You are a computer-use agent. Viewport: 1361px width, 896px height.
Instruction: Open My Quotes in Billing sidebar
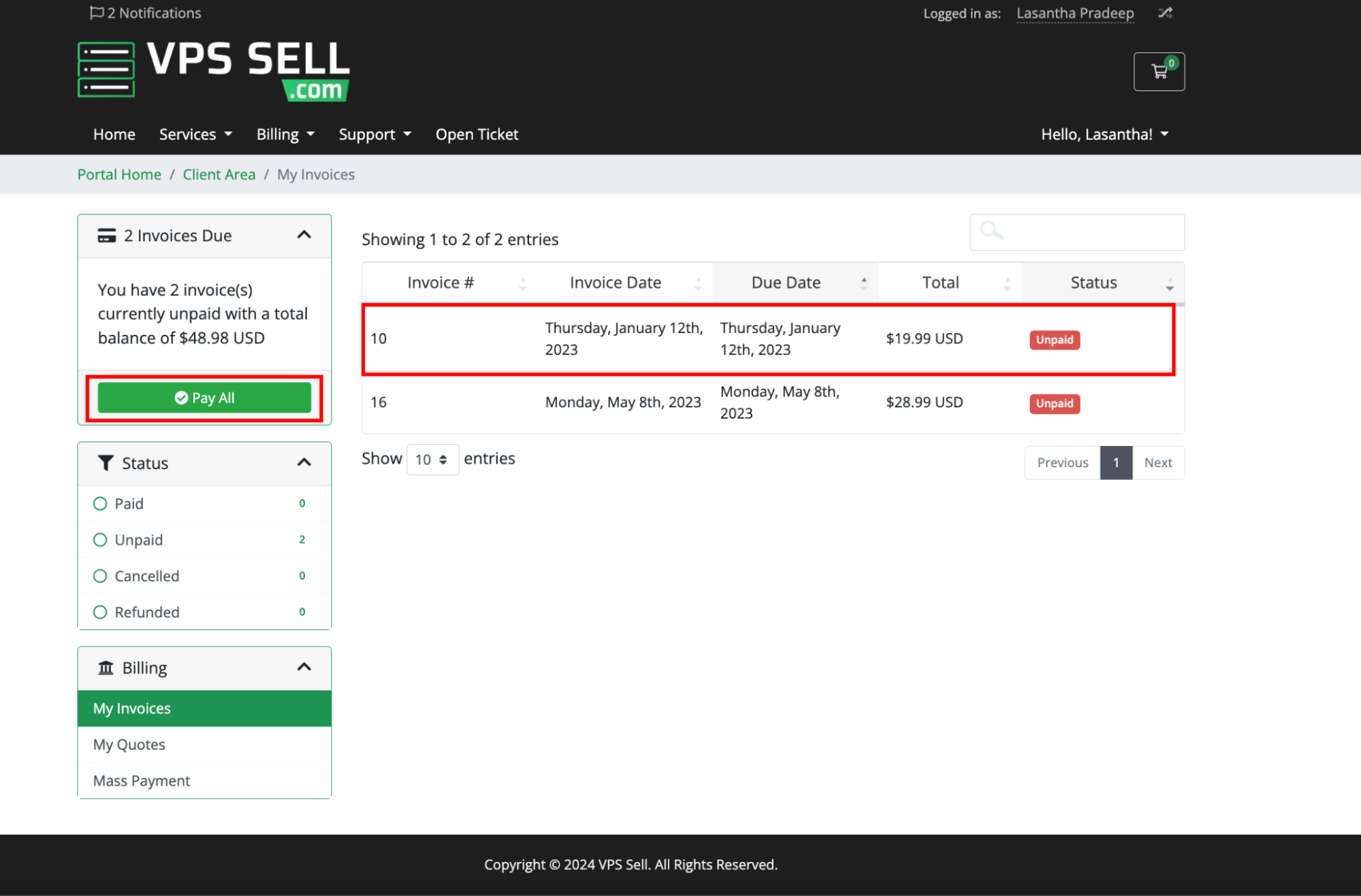[x=204, y=744]
